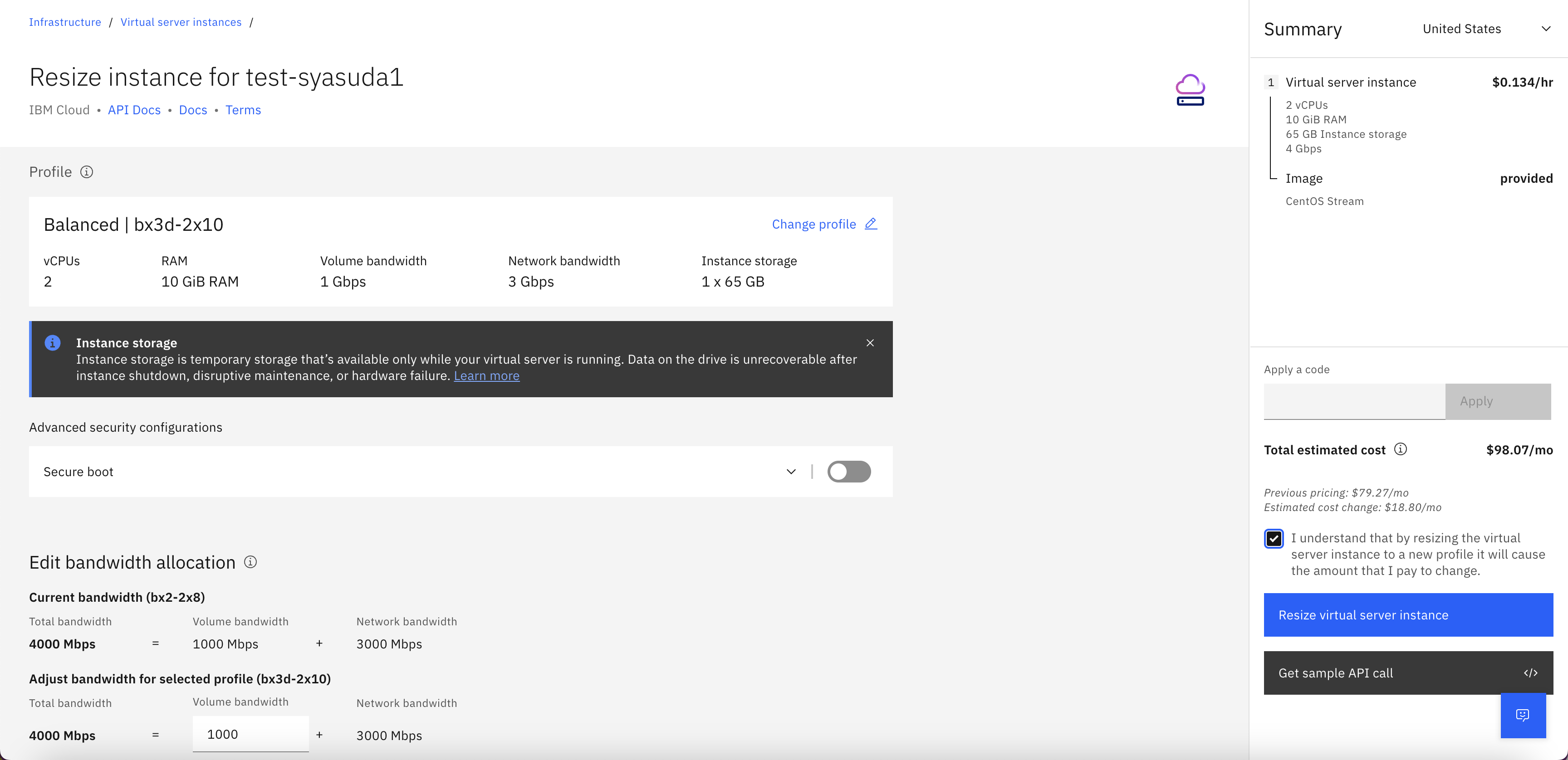Expand the Secure boot chevron
1568x760 pixels.
point(791,472)
